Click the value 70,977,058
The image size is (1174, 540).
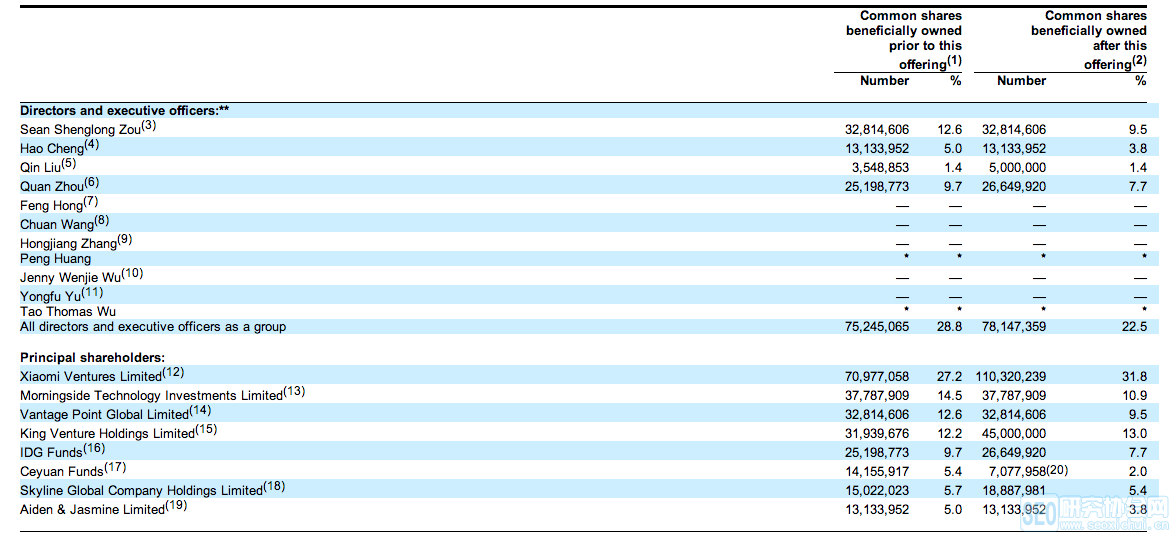coord(877,375)
